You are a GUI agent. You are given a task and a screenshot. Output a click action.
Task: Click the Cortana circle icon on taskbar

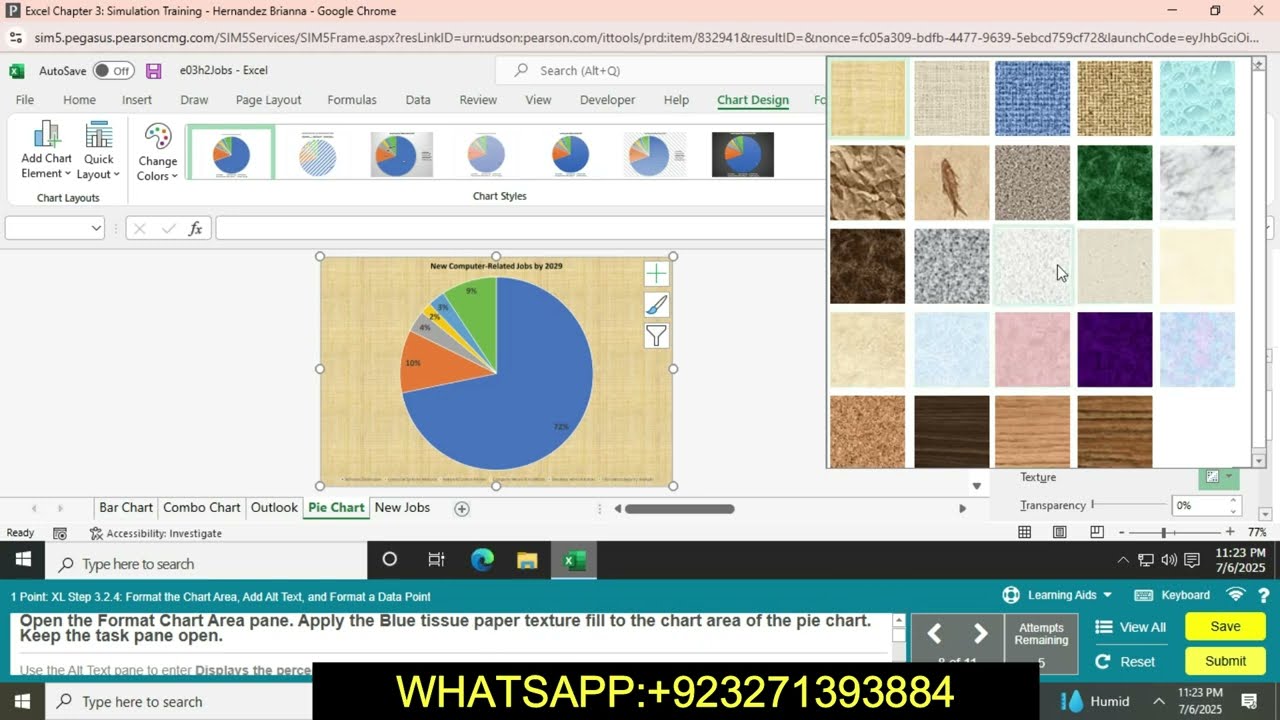click(390, 560)
